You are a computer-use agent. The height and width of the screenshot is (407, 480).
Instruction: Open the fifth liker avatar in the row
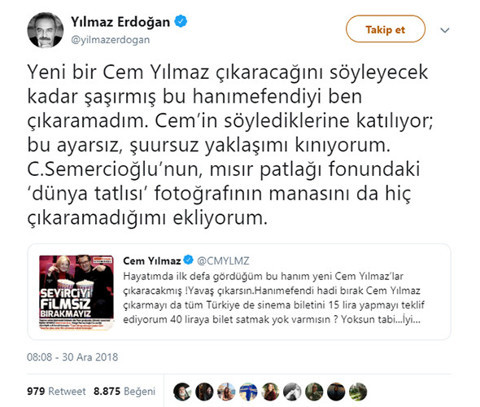(x=270, y=391)
